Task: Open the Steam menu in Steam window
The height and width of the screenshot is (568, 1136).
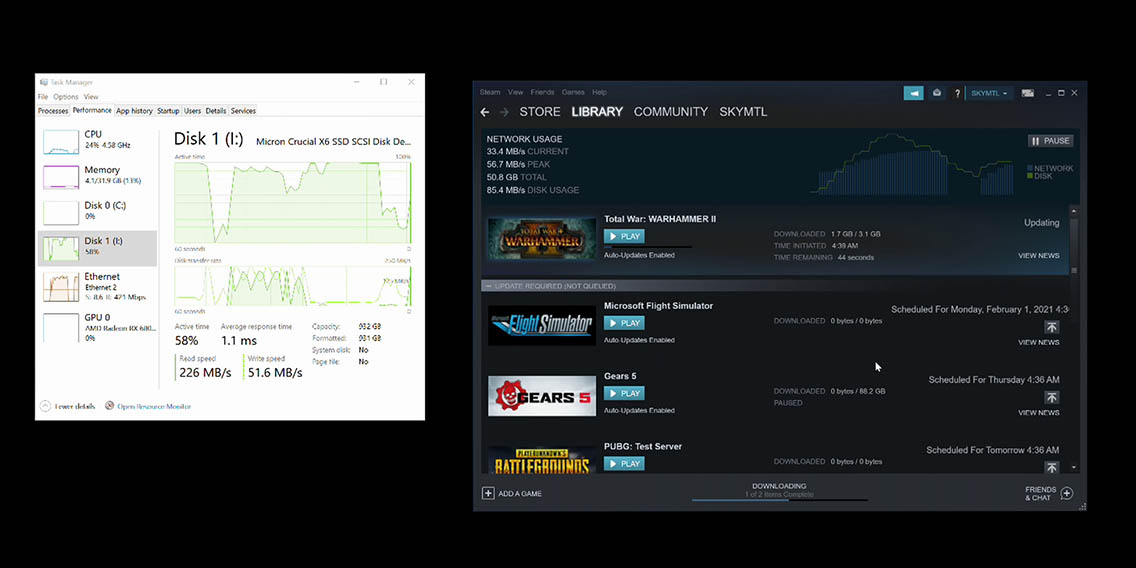Action: coord(490,92)
